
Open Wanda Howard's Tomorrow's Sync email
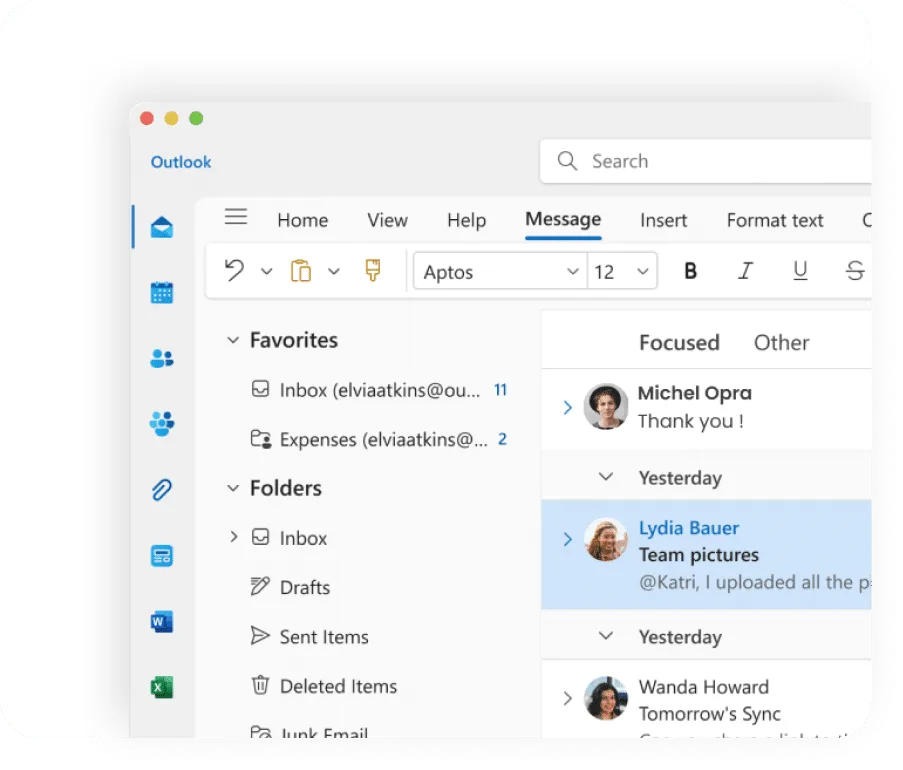tap(707, 700)
